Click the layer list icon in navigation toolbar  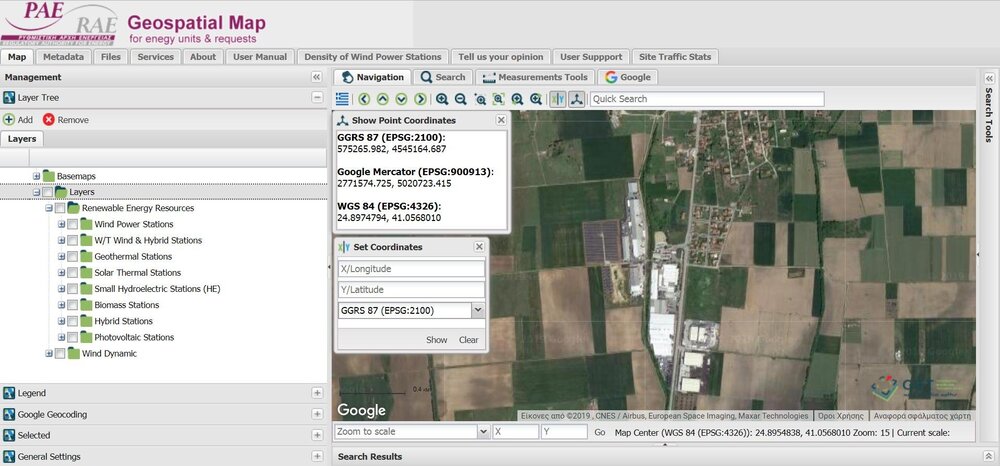343,99
